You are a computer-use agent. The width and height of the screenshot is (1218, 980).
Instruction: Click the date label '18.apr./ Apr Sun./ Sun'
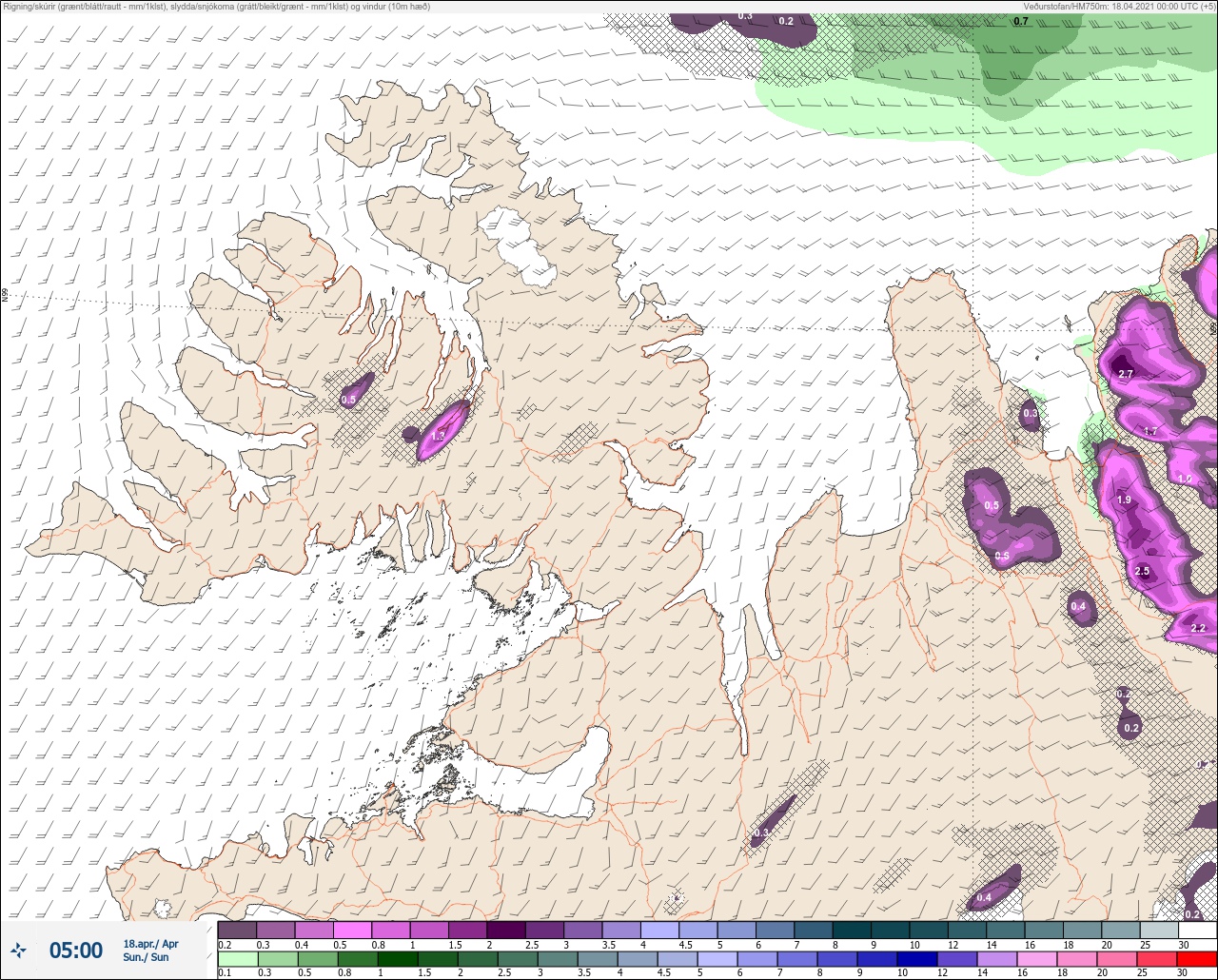tap(150, 950)
